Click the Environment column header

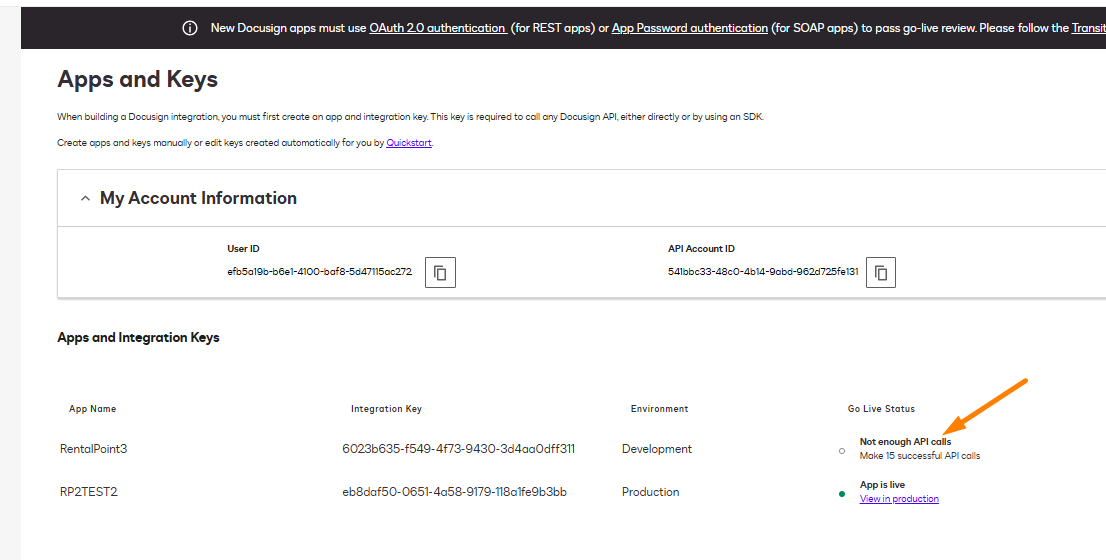[x=660, y=408]
